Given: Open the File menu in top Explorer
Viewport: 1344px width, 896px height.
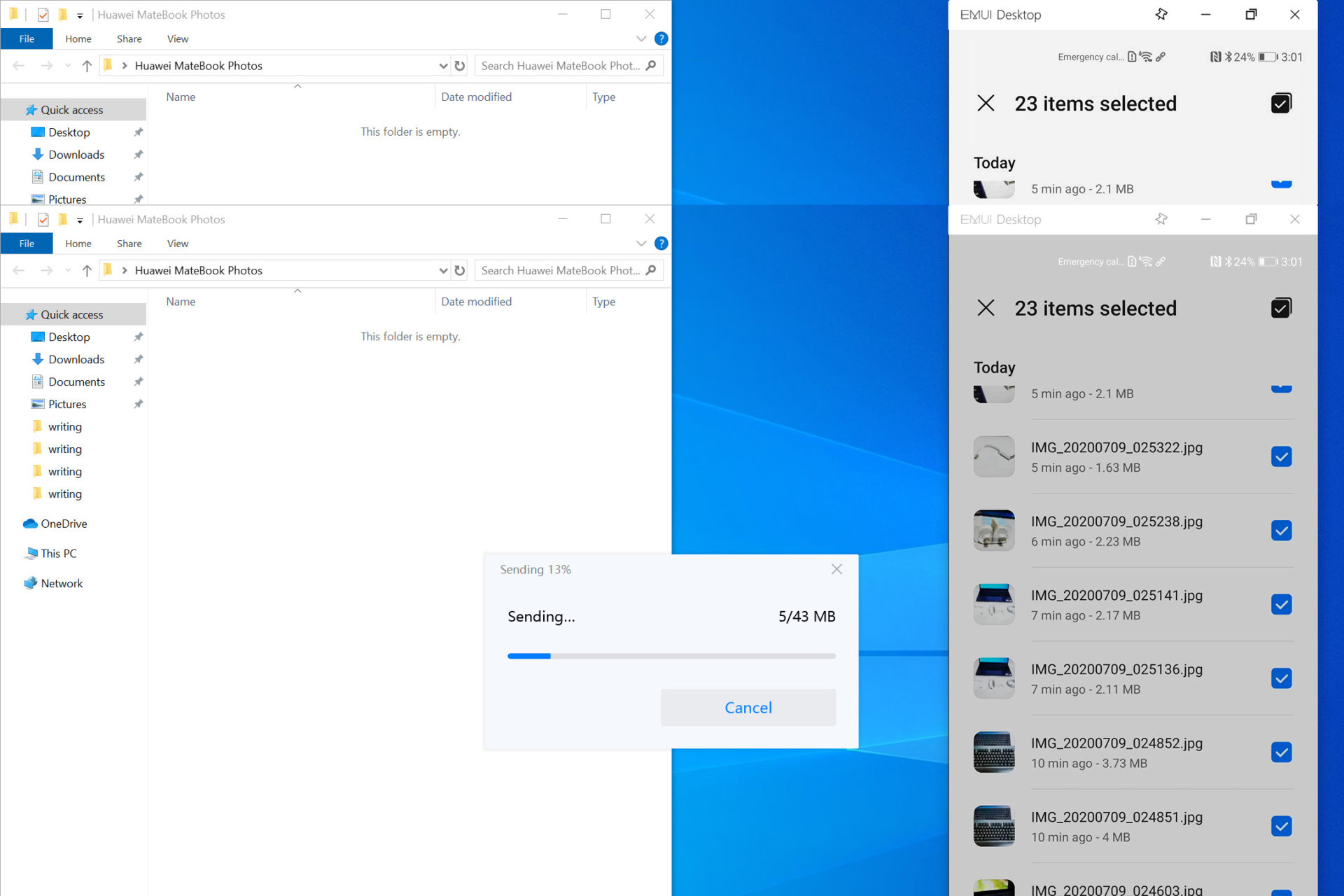Looking at the screenshot, I should 27,38.
